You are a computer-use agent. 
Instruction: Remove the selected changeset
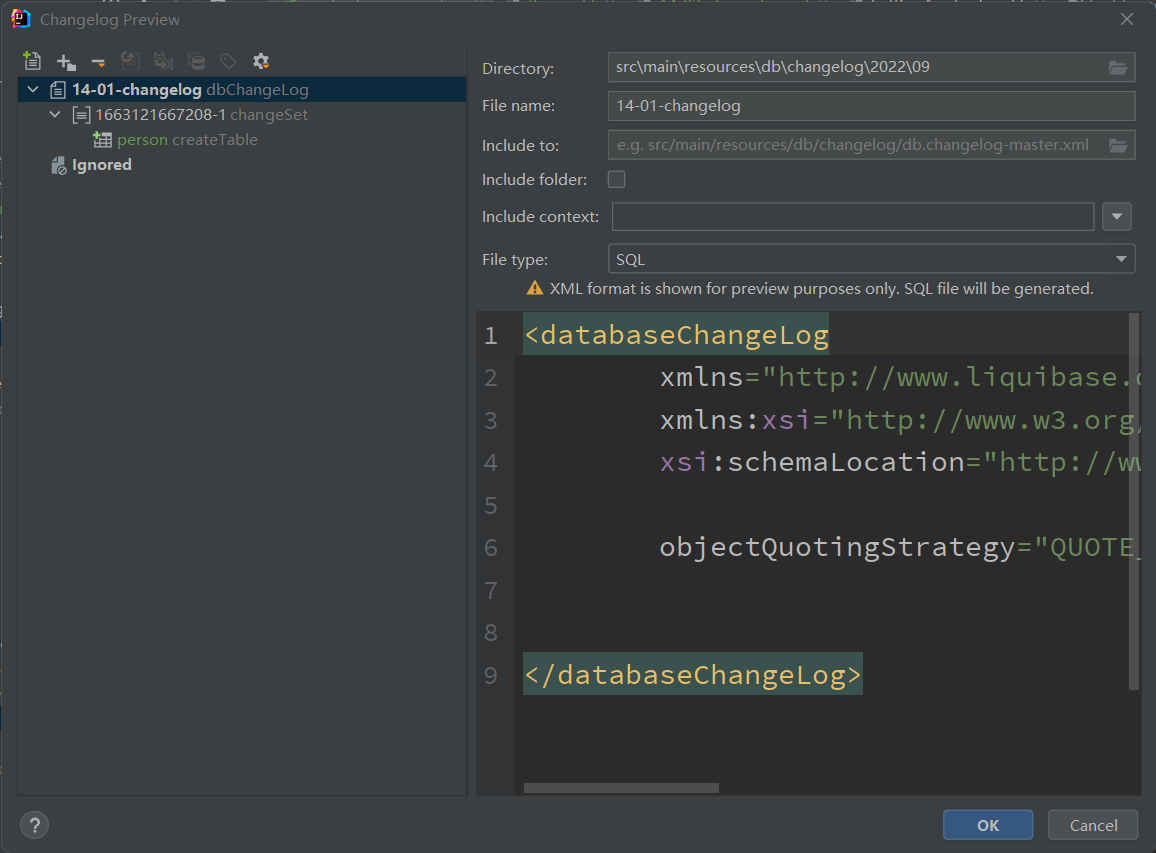pos(97,61)
